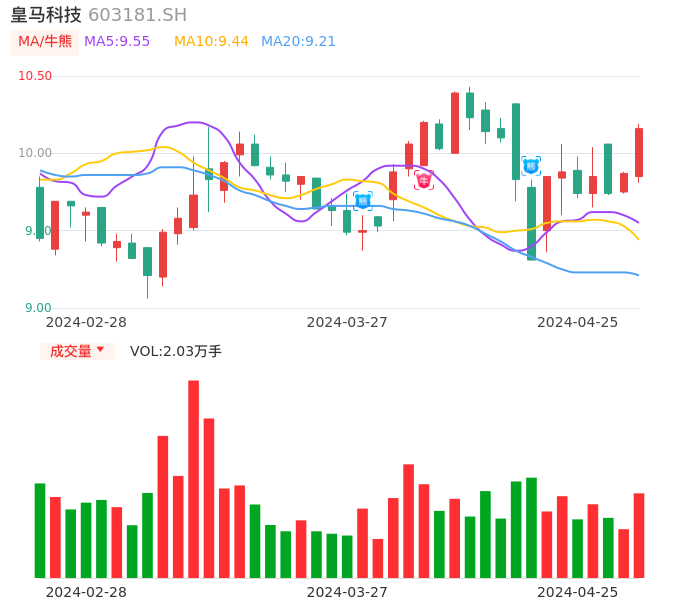Open the 成交量 indicator dropdown

click(77, 351)
